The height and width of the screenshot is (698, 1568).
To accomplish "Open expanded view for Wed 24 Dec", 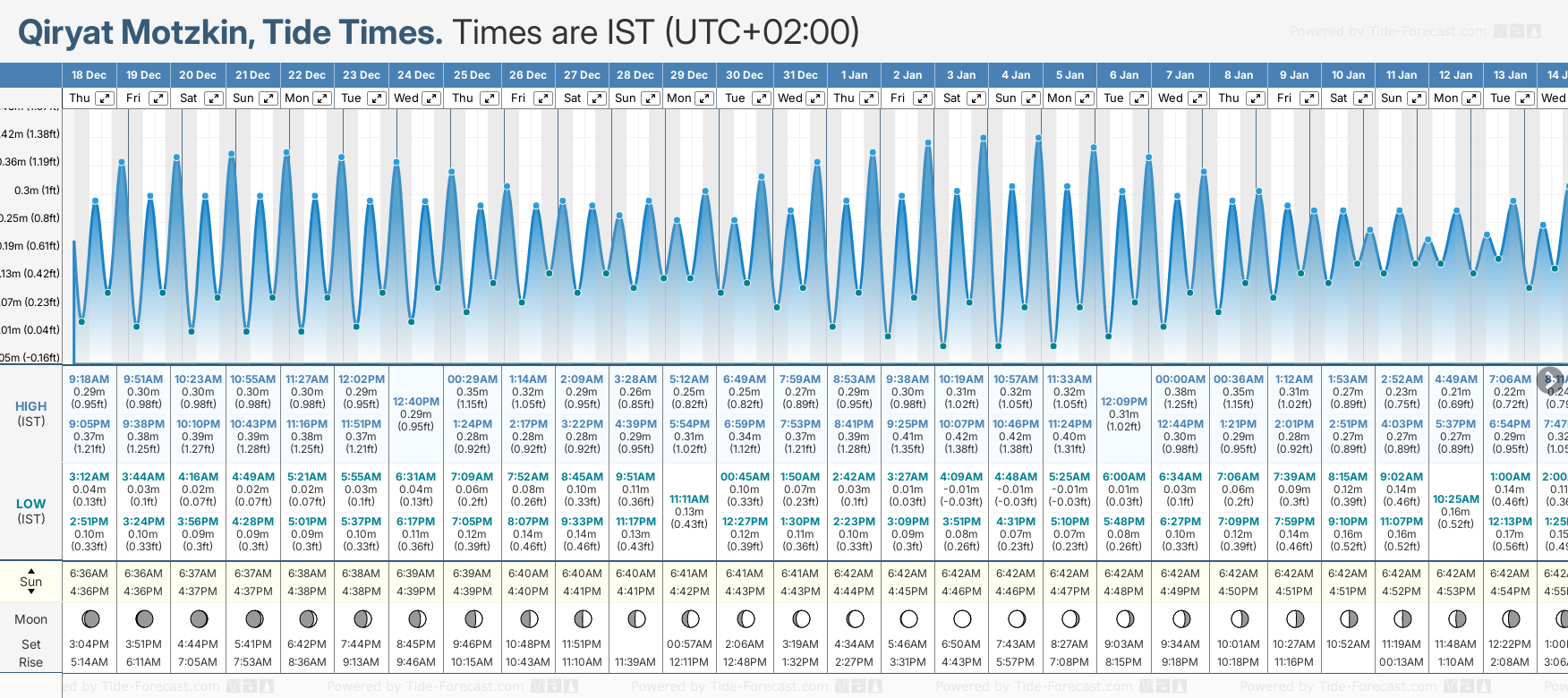I will (430, 98).
